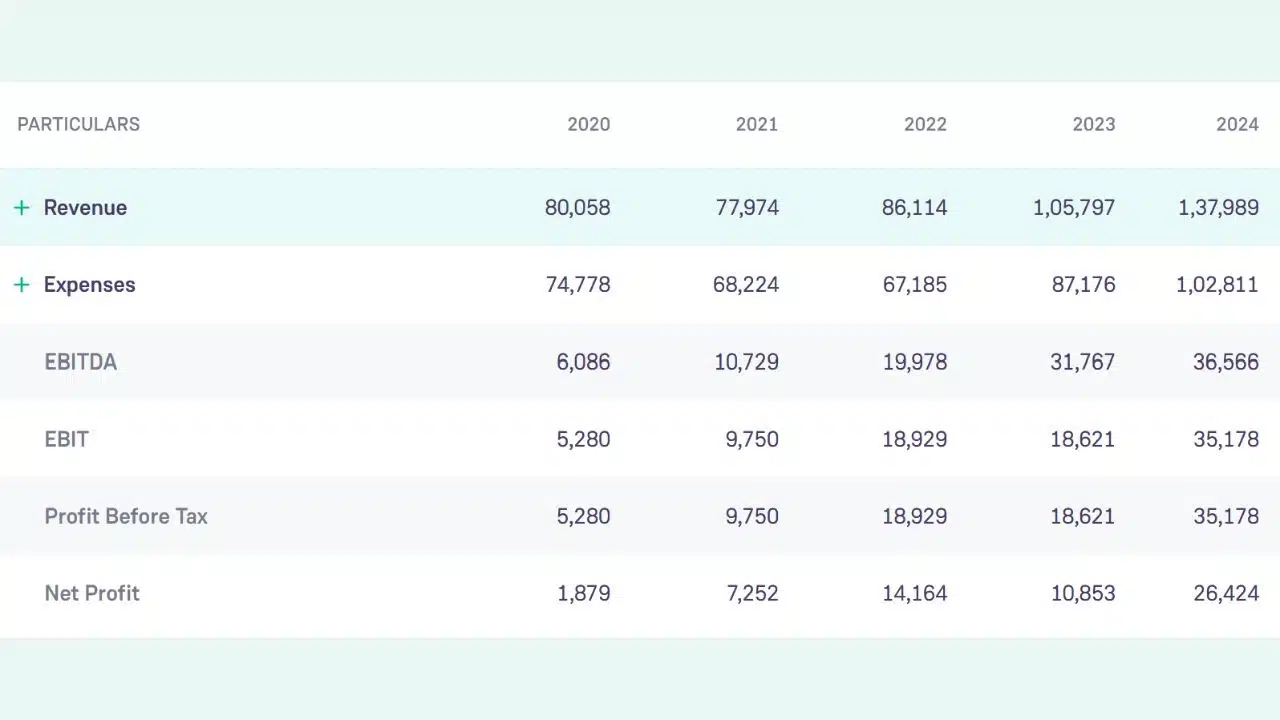This screenshot has width=1280, height=720.
Task: Click the 2024 column header
Action: click(x=1238, y=124)
